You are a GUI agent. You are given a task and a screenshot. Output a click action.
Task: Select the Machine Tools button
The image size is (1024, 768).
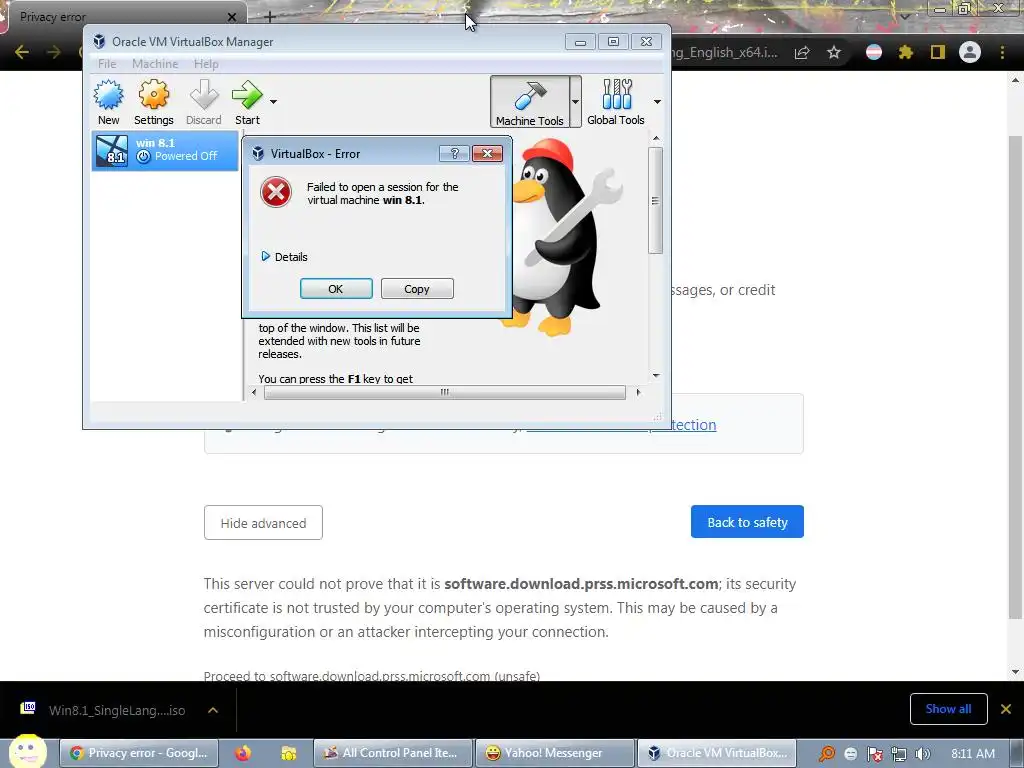pos(530,102)
